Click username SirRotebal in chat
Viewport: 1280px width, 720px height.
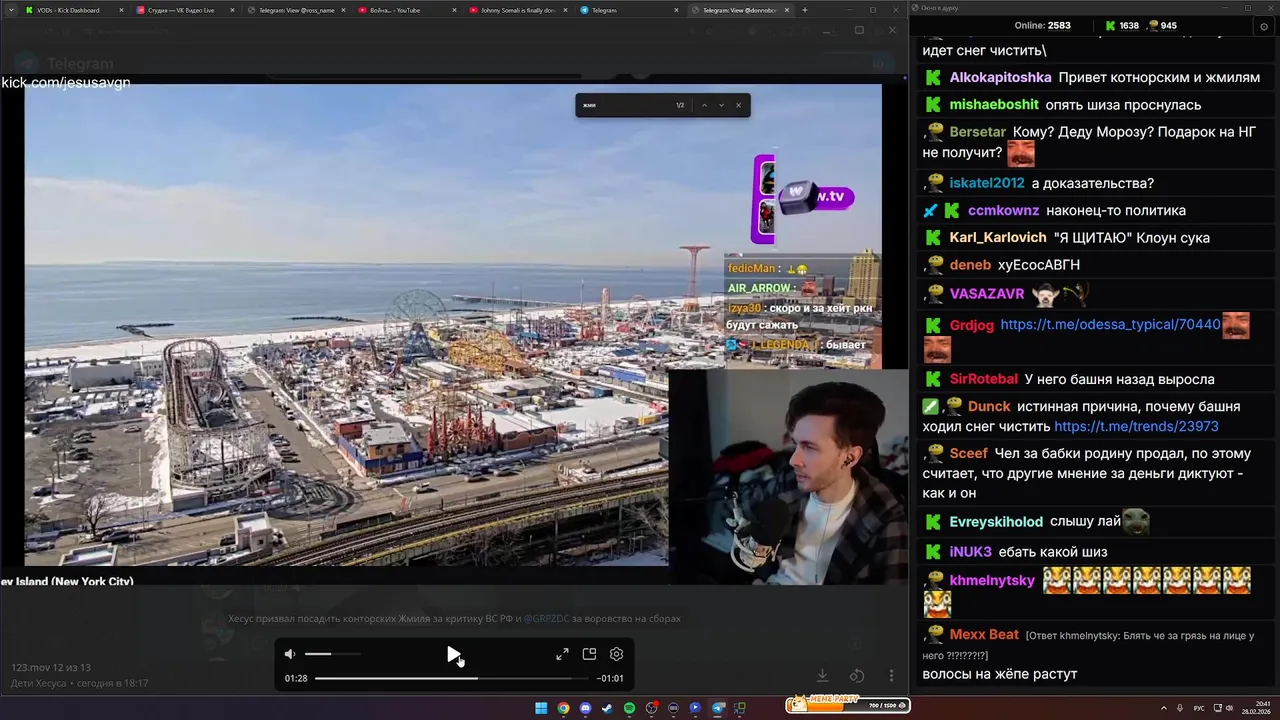click(984, 379)
